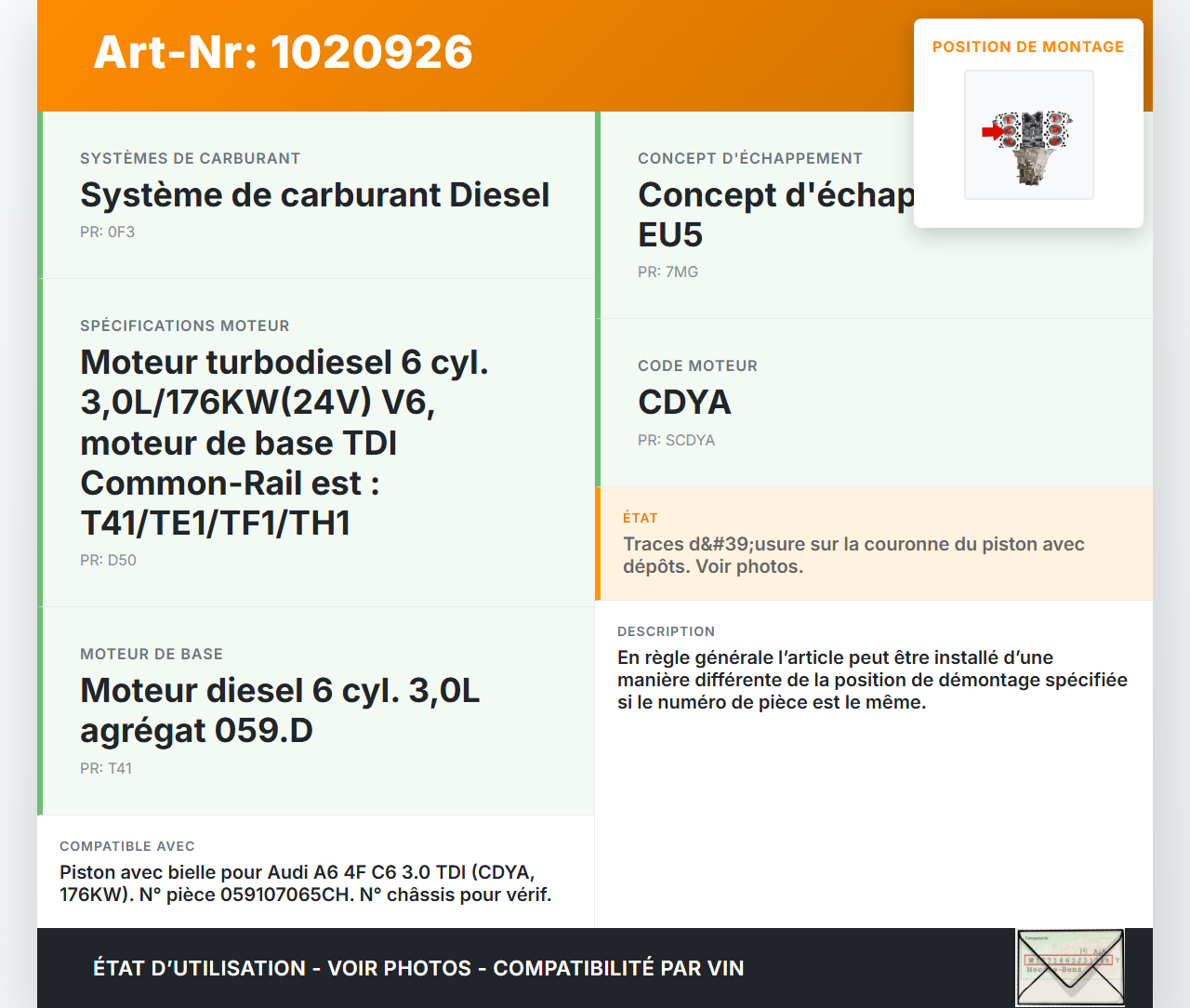Click the Description paragraph text
Viewport: 1190px width, 1008px height.
click(x=872, y=680)
